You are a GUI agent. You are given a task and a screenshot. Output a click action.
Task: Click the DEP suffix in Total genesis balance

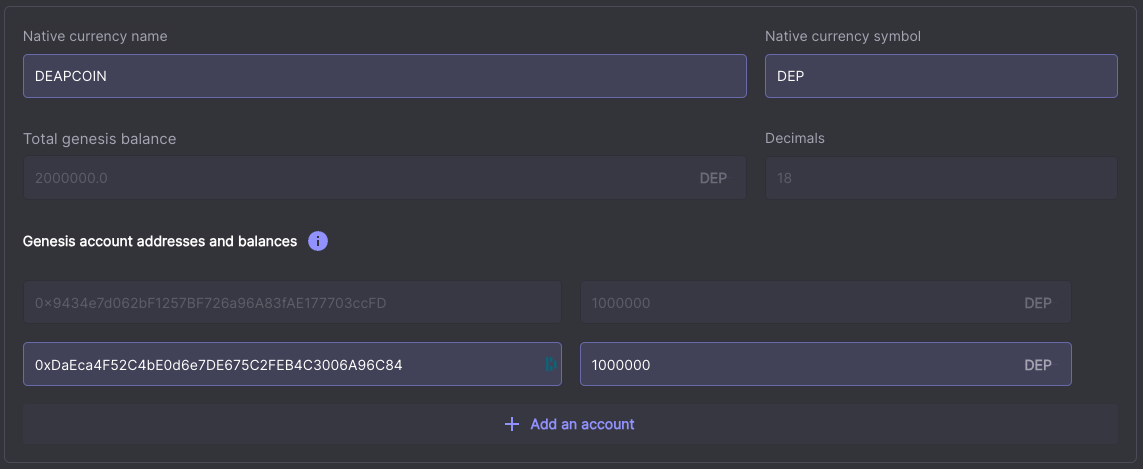coord(713,178)
